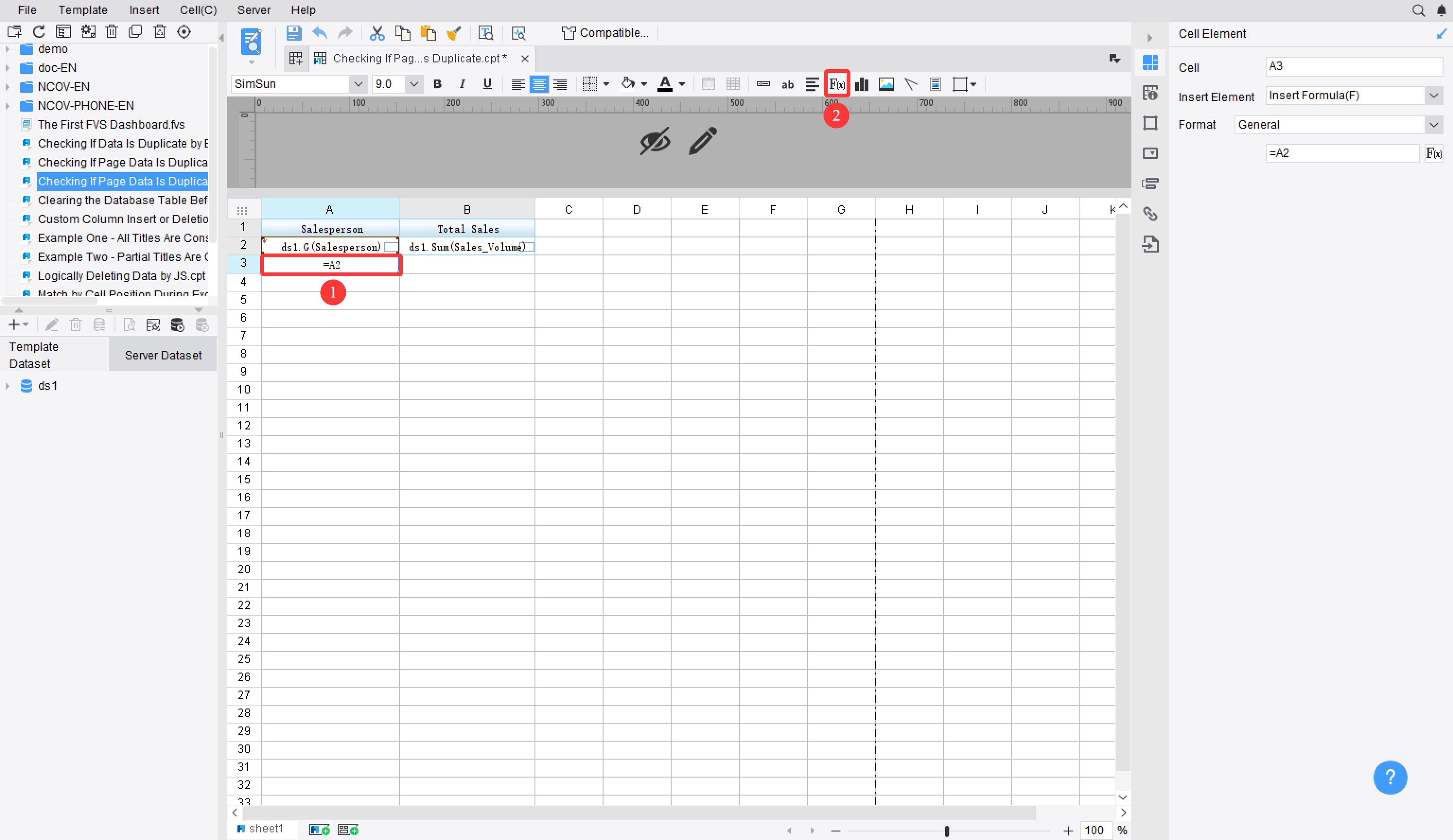Open the Insert Chart tool
1453x840 pixels.
point(861,84)
